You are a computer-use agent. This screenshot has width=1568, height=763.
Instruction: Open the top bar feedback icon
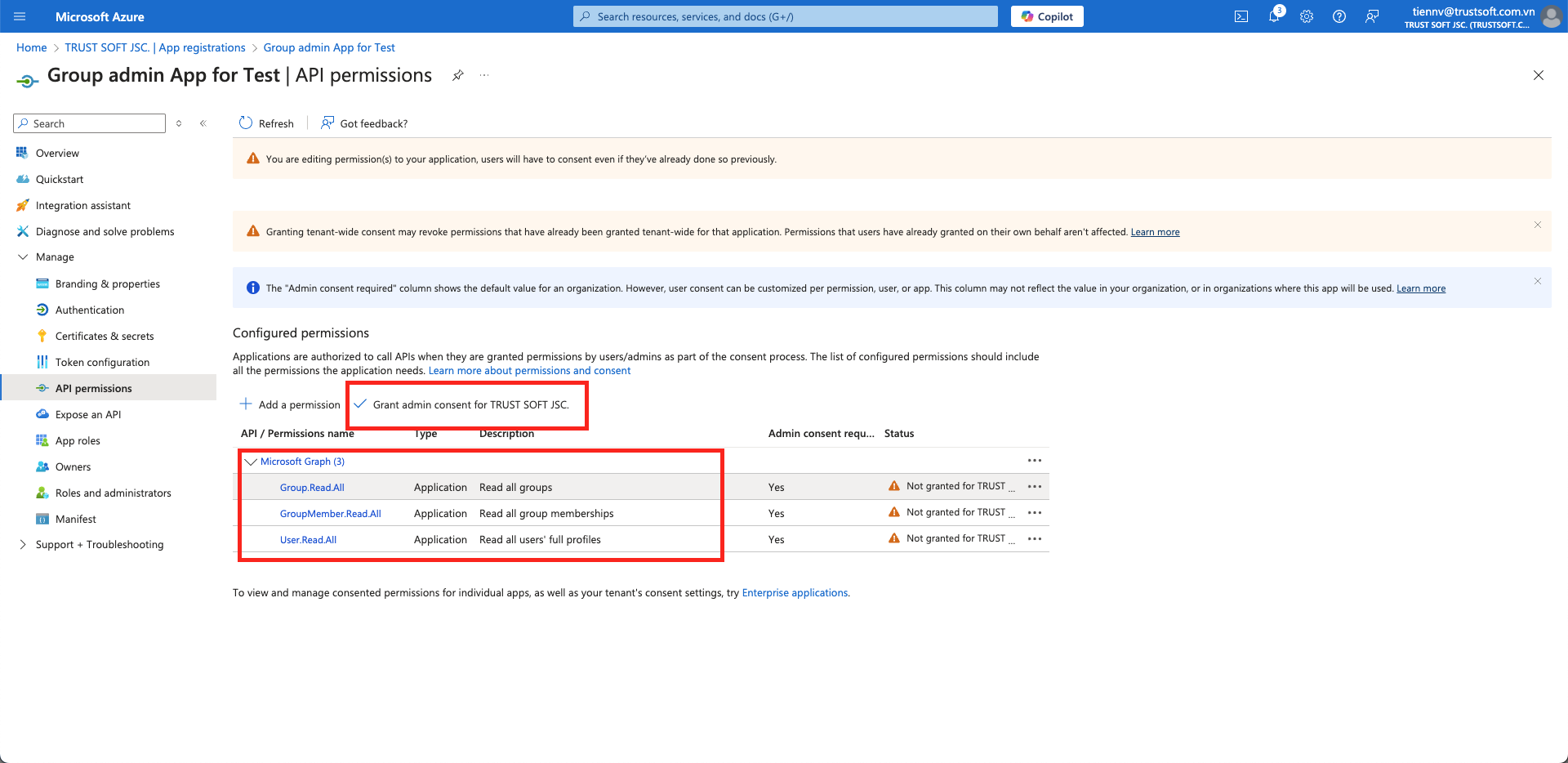coord(1371,16)
